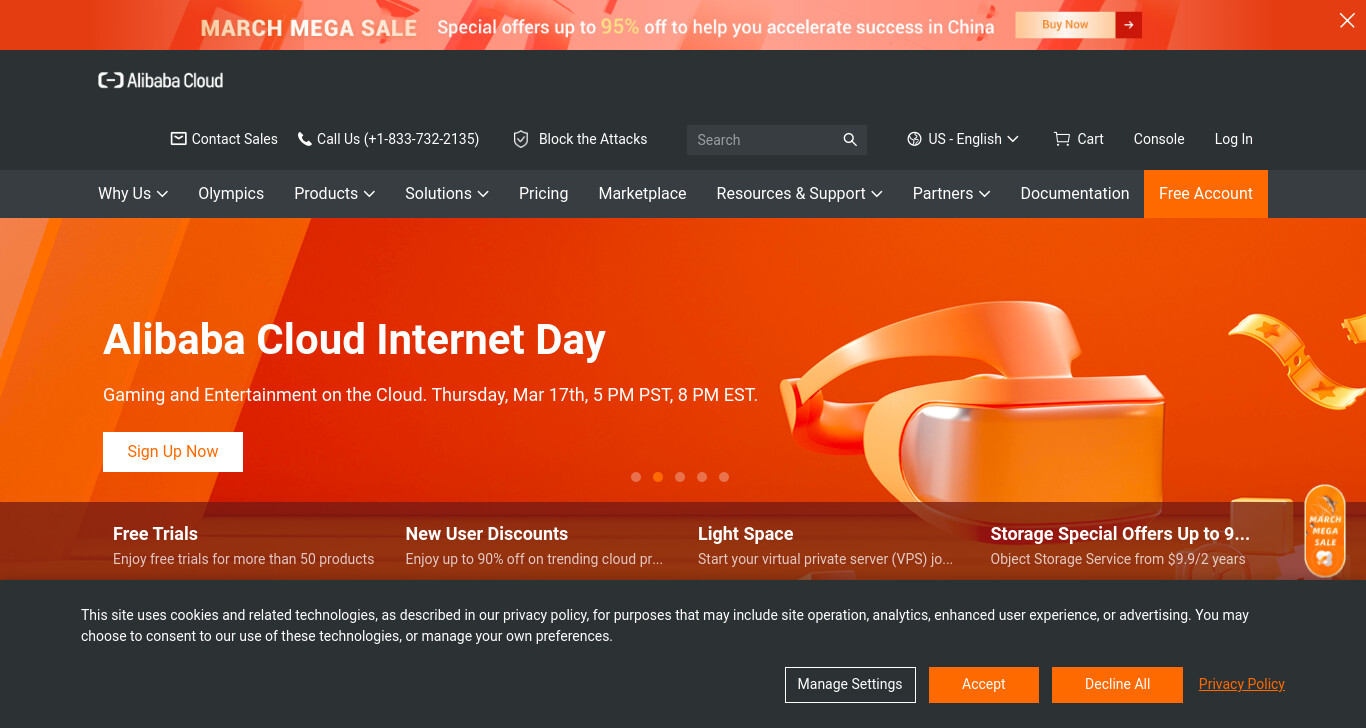This screenshot has height=728, width=1366.
Task: Click the search magnifier icon
Action: pyautogui.click(x=850, y=140)
